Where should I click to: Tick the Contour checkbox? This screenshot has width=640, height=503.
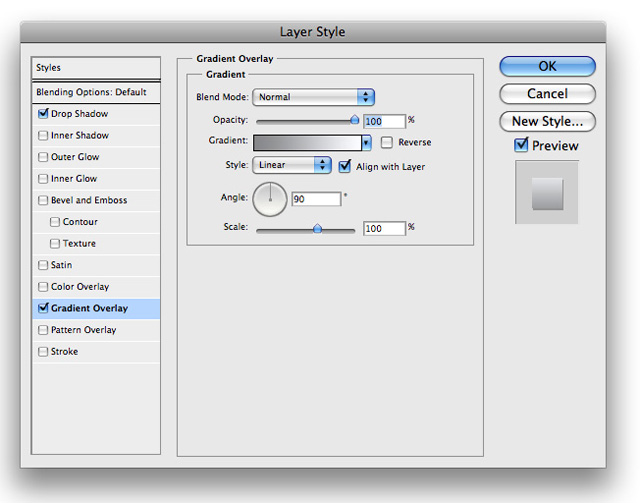pos(55,222)
